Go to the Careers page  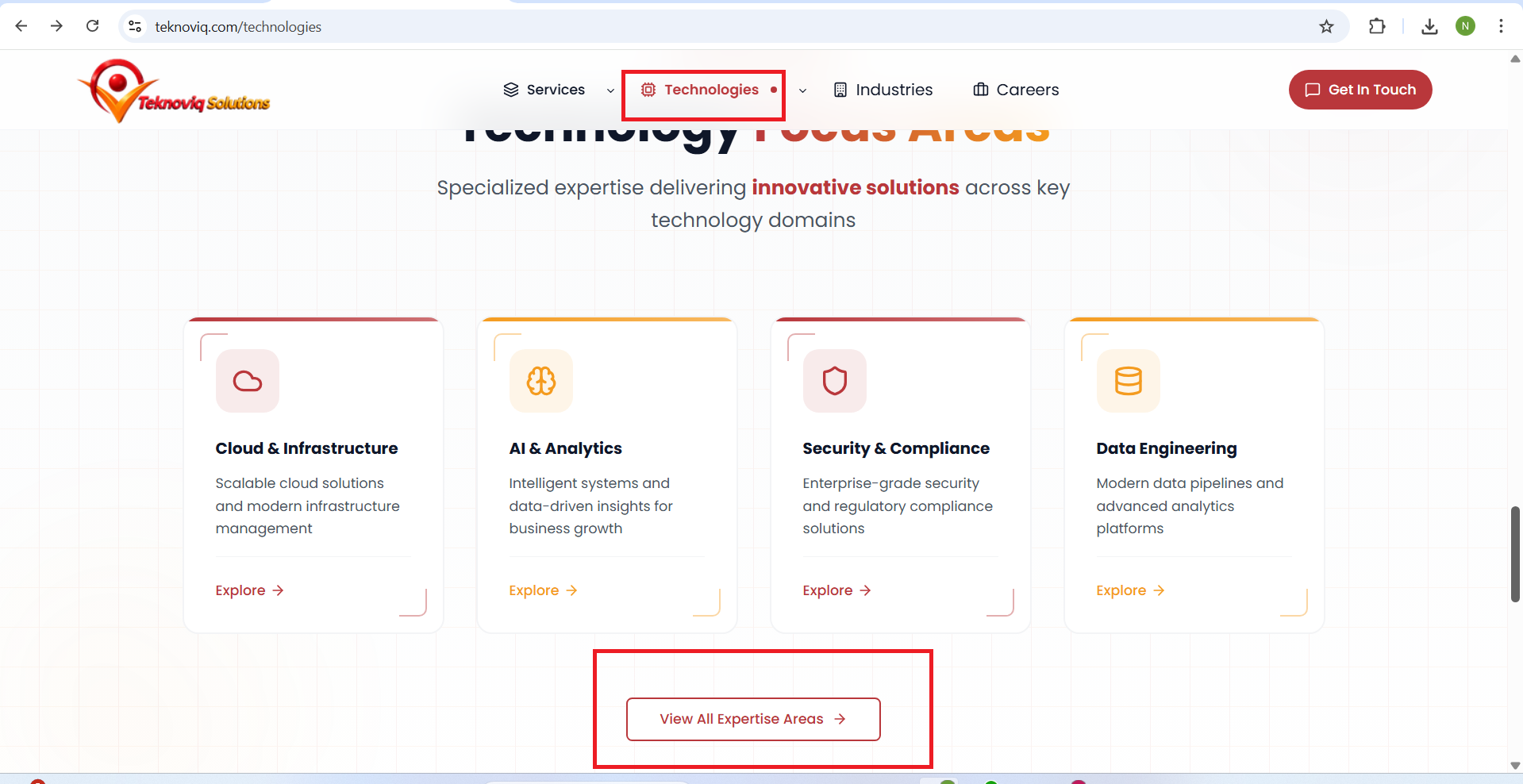point(1016,90)
